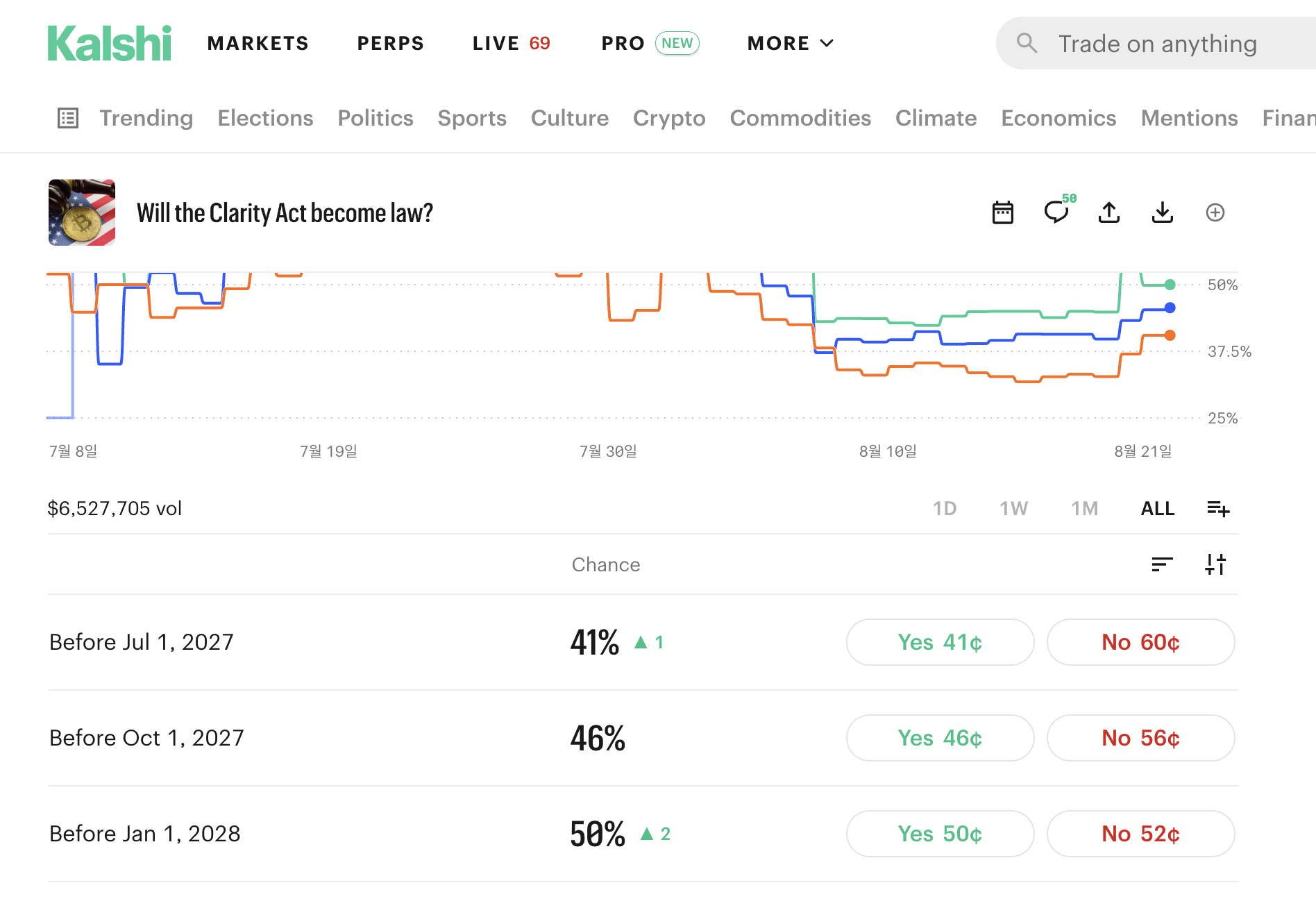Click the circled plus add icon
Image resolution: width=1316 pixels, height=908 pixels.
(x=1215, y=212)
